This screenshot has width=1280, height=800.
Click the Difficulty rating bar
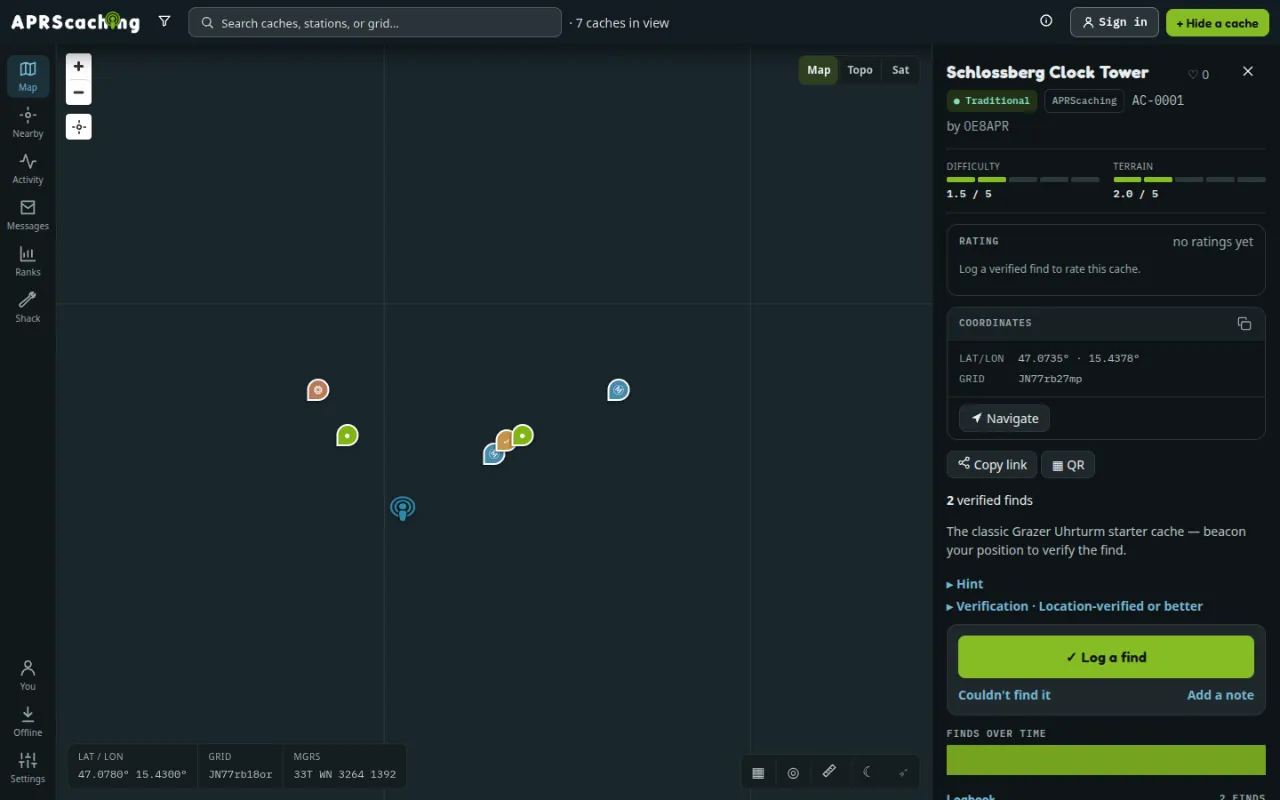point(1023,179)
